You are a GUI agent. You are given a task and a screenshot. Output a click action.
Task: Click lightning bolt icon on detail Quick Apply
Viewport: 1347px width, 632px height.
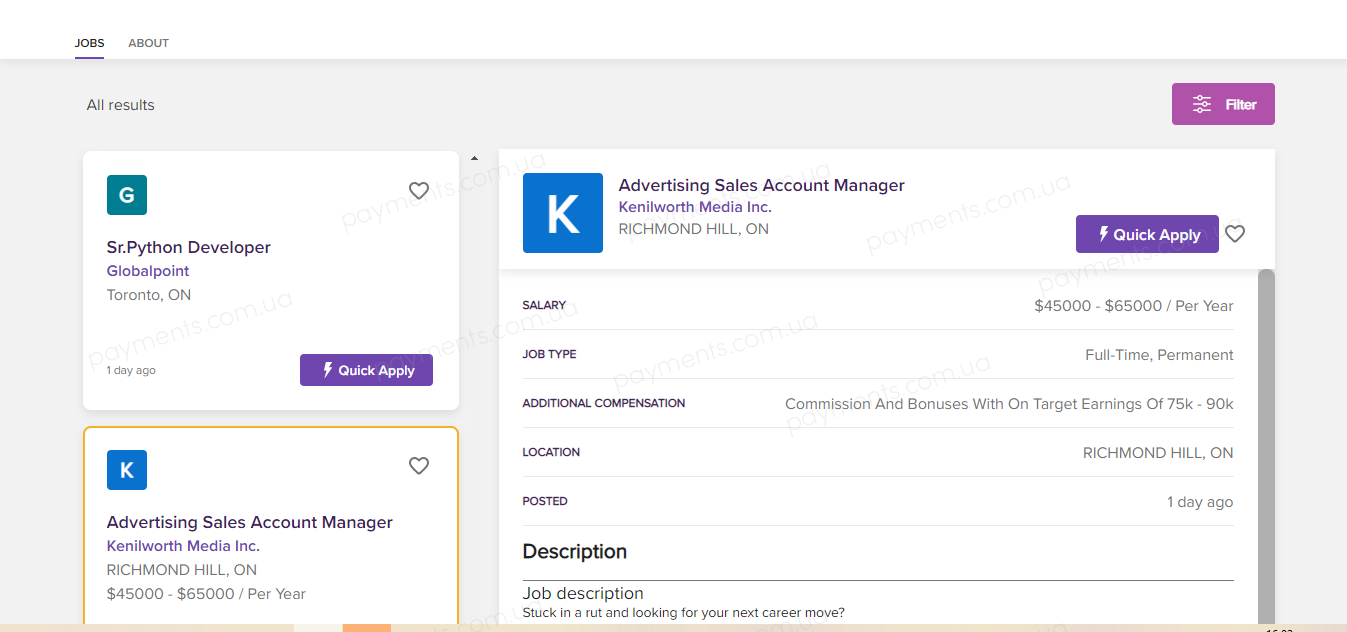click(1104, 234)
